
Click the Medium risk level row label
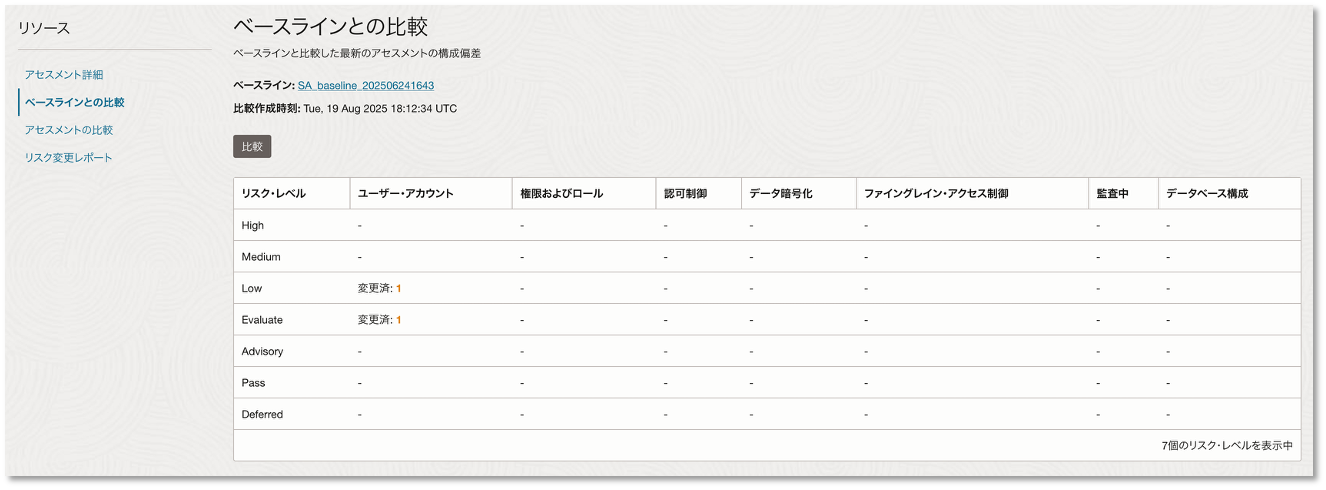click(261, 257)
